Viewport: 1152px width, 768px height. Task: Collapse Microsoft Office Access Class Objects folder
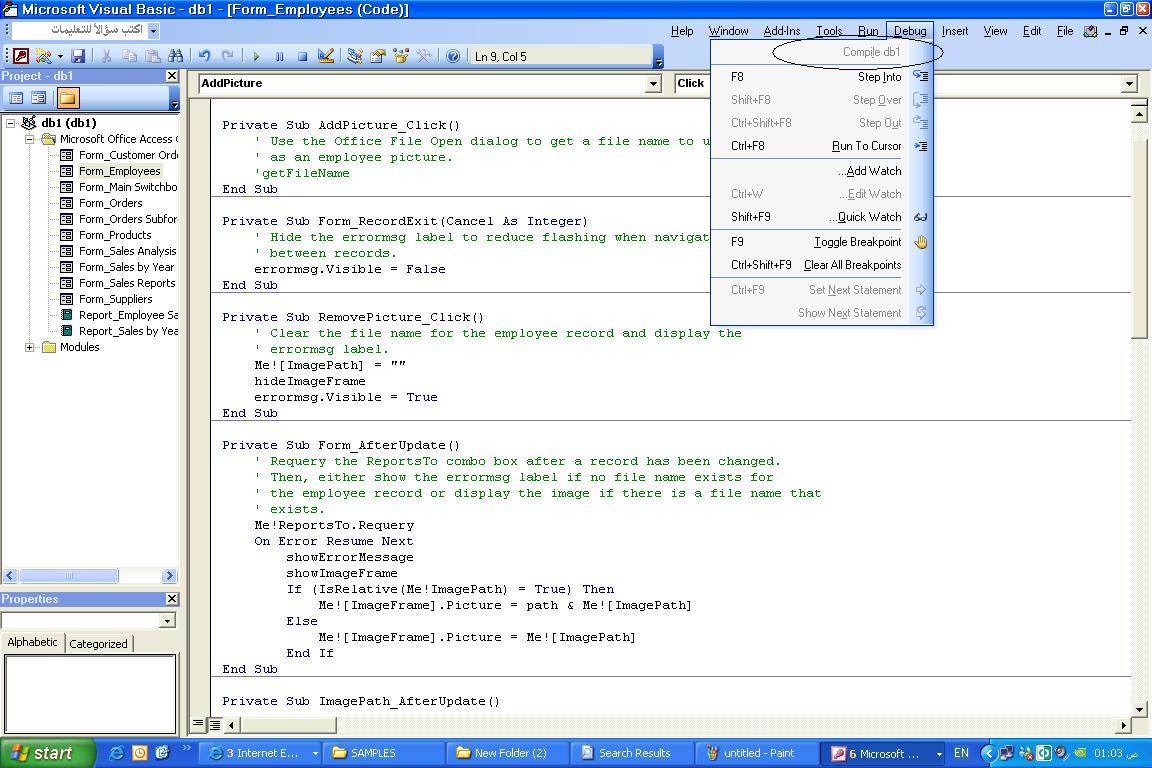[29, 139]
